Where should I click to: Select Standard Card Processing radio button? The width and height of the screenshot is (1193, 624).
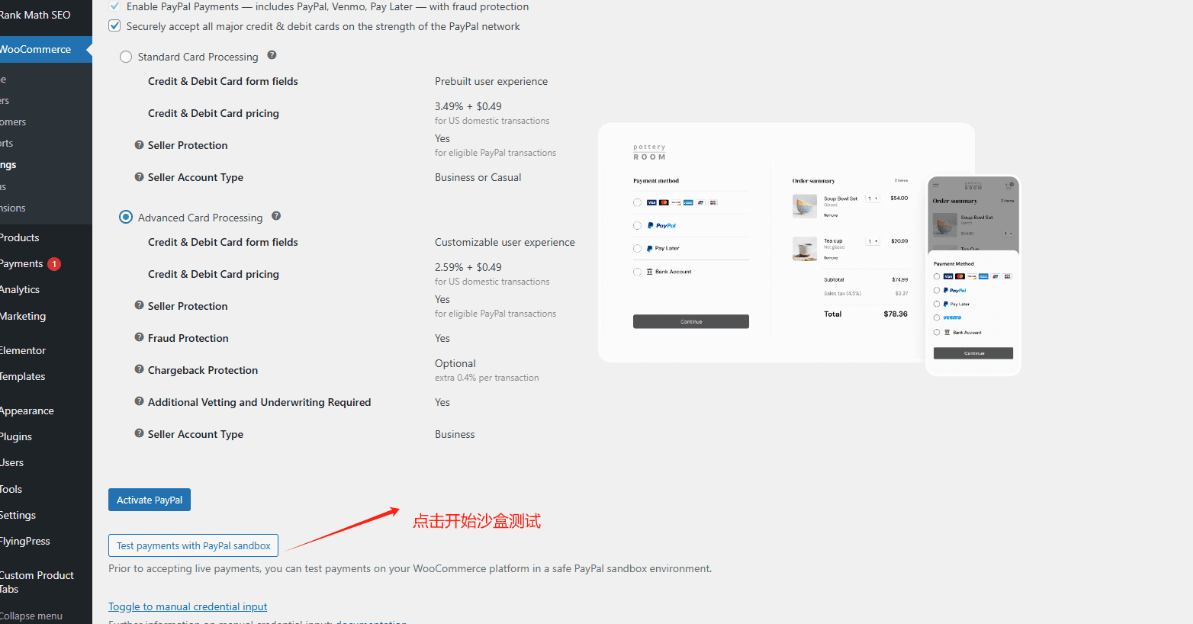tap(126, 57)
